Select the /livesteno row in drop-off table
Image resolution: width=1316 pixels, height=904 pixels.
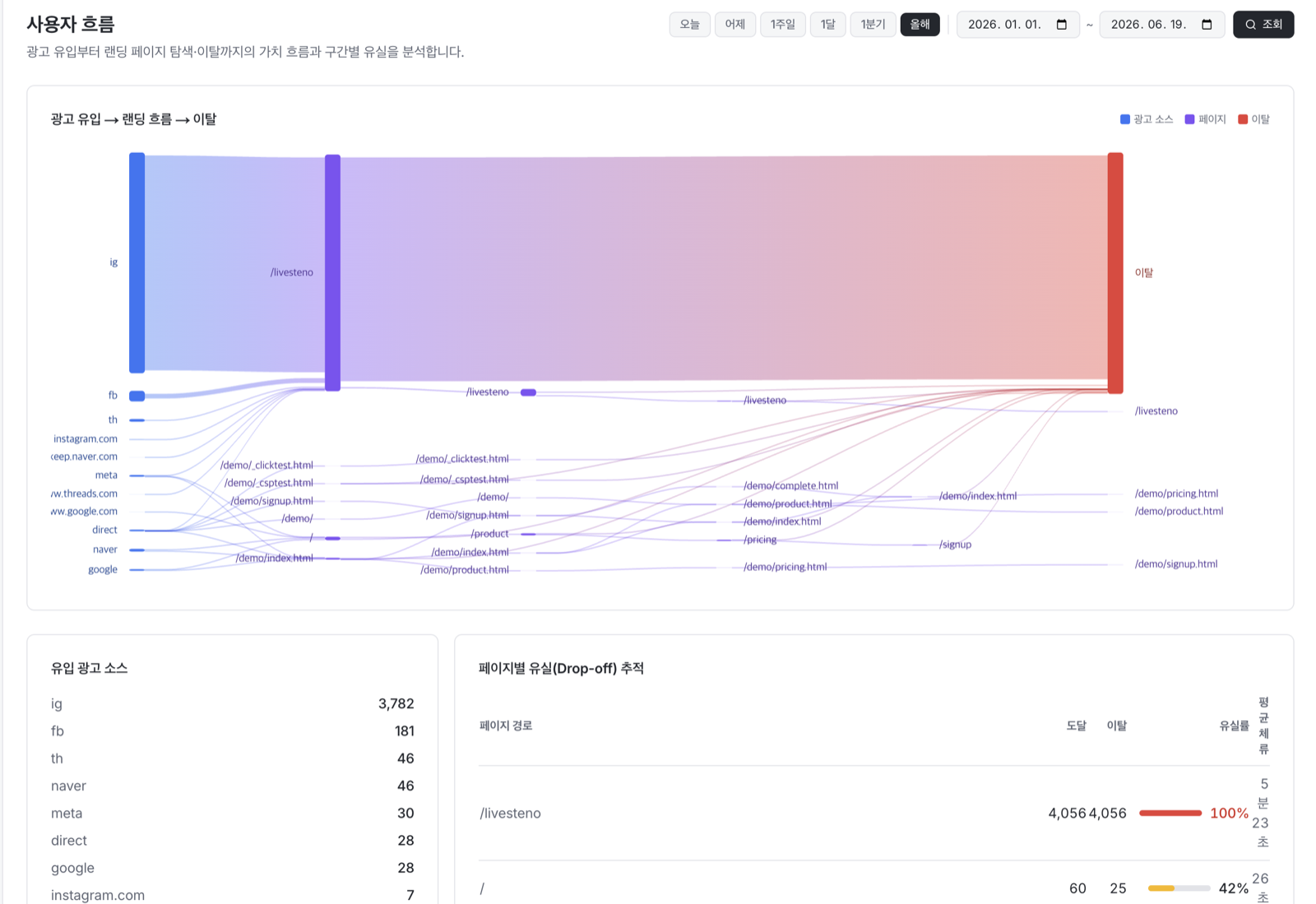coord(873,814)
